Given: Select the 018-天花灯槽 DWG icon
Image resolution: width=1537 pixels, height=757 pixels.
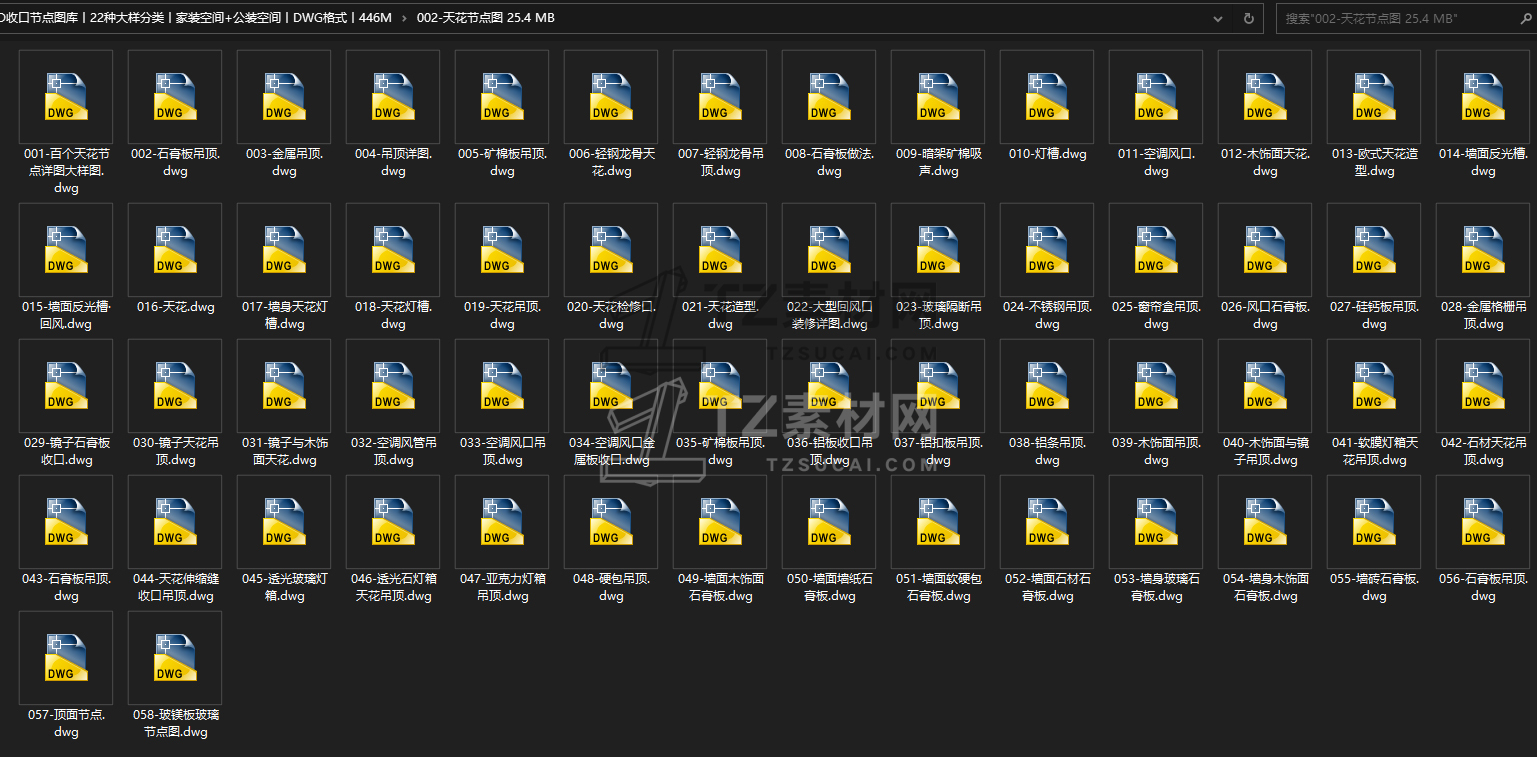Looking at the screenshot, I should click(393, 250).
